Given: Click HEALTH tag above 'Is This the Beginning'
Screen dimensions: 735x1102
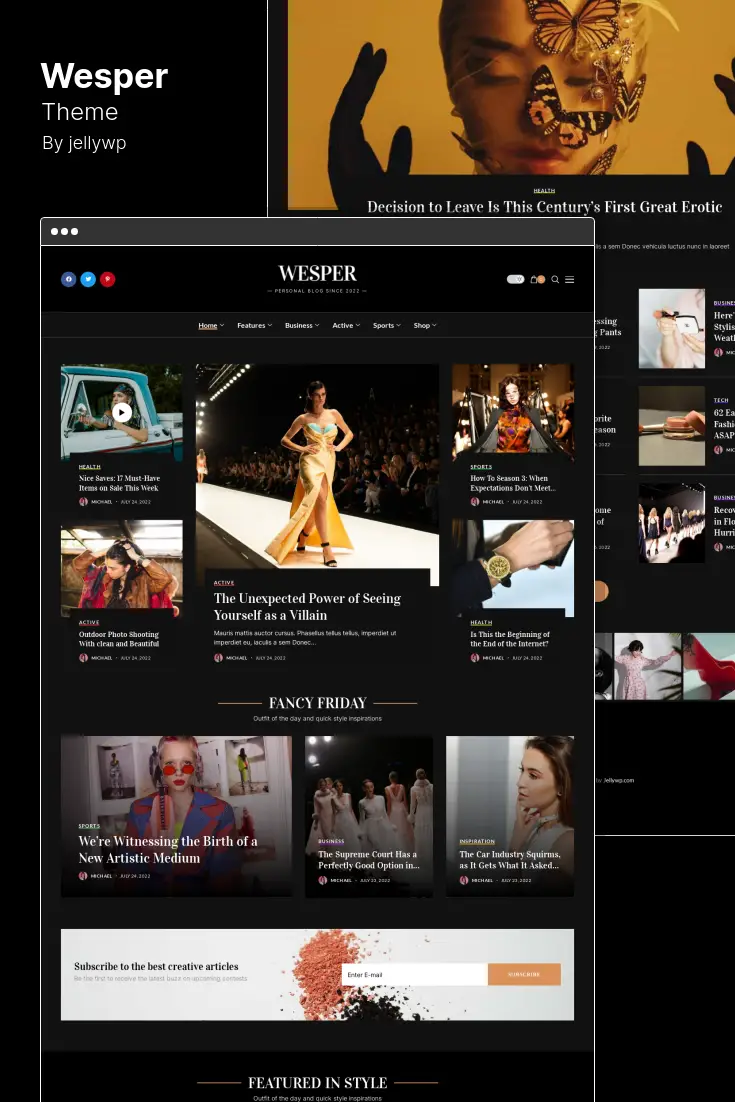Looking at the screenshot, I should point(481,623).
